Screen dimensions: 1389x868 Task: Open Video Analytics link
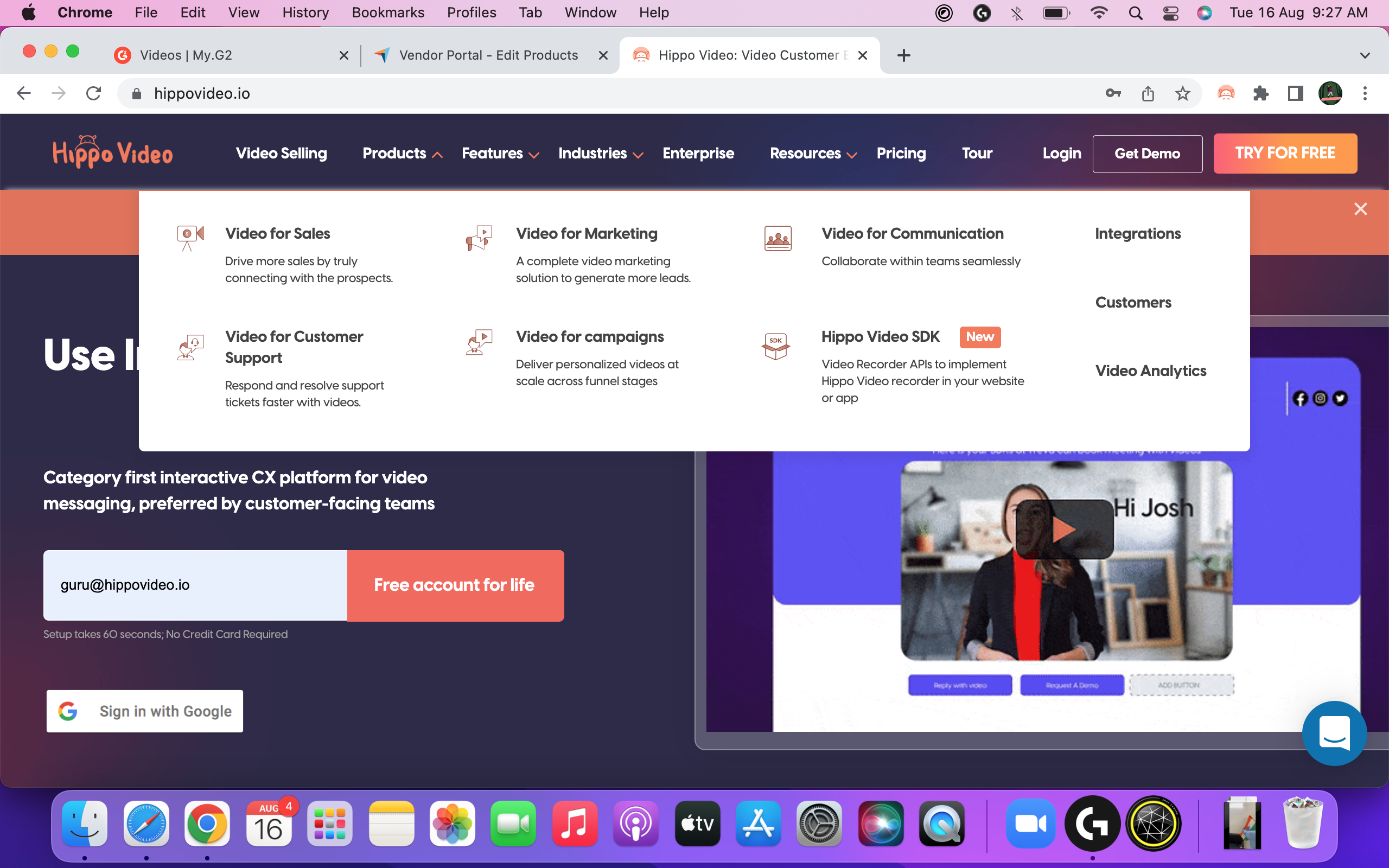(1150, 371)
